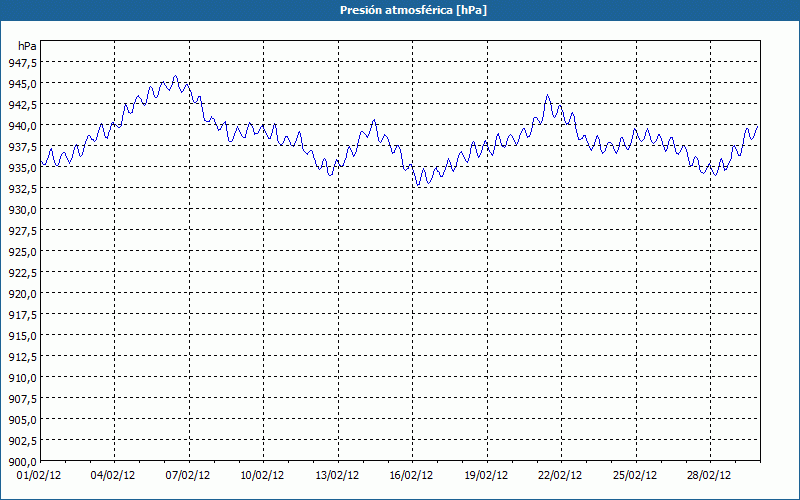Screen dimensions: 800x500
Task: Click the hPa unit label on the y-axis
Action: [x=27, y=46]
